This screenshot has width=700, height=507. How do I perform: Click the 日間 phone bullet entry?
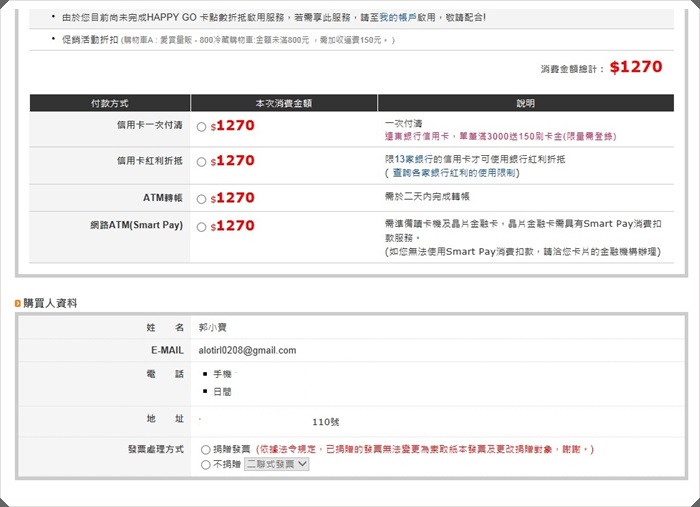[x=220, y=392]
